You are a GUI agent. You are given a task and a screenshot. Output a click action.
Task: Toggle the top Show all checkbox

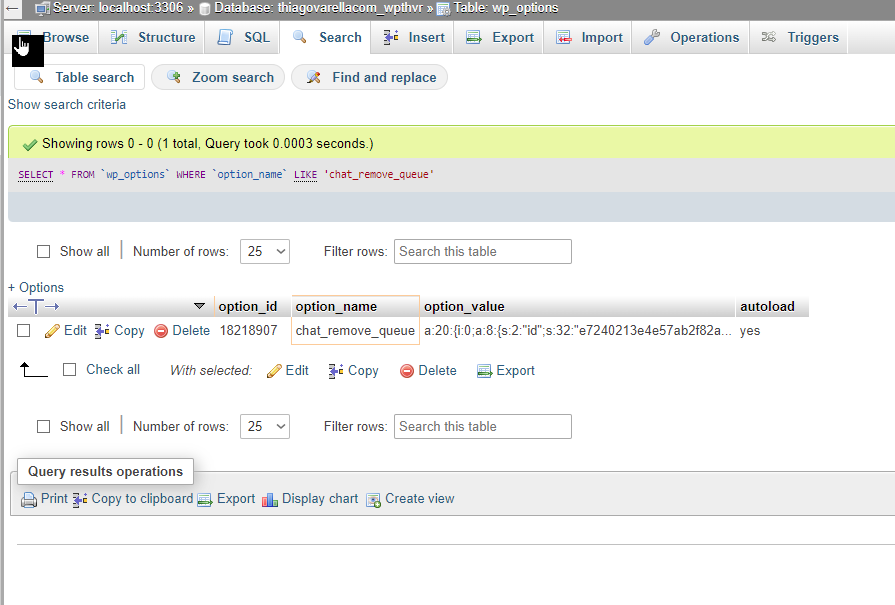(x=43, y=252)
